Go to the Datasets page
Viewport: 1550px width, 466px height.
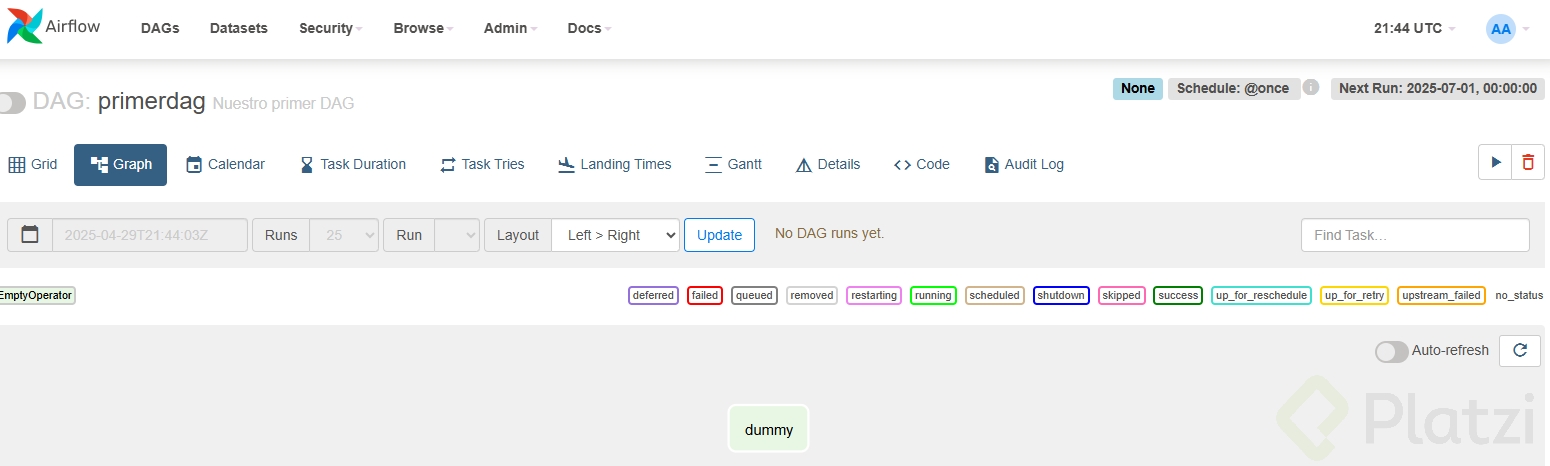[239, 28]
